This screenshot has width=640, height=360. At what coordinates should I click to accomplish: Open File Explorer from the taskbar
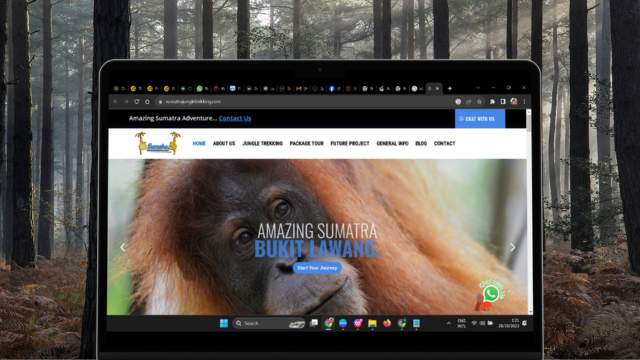(372, 324)
